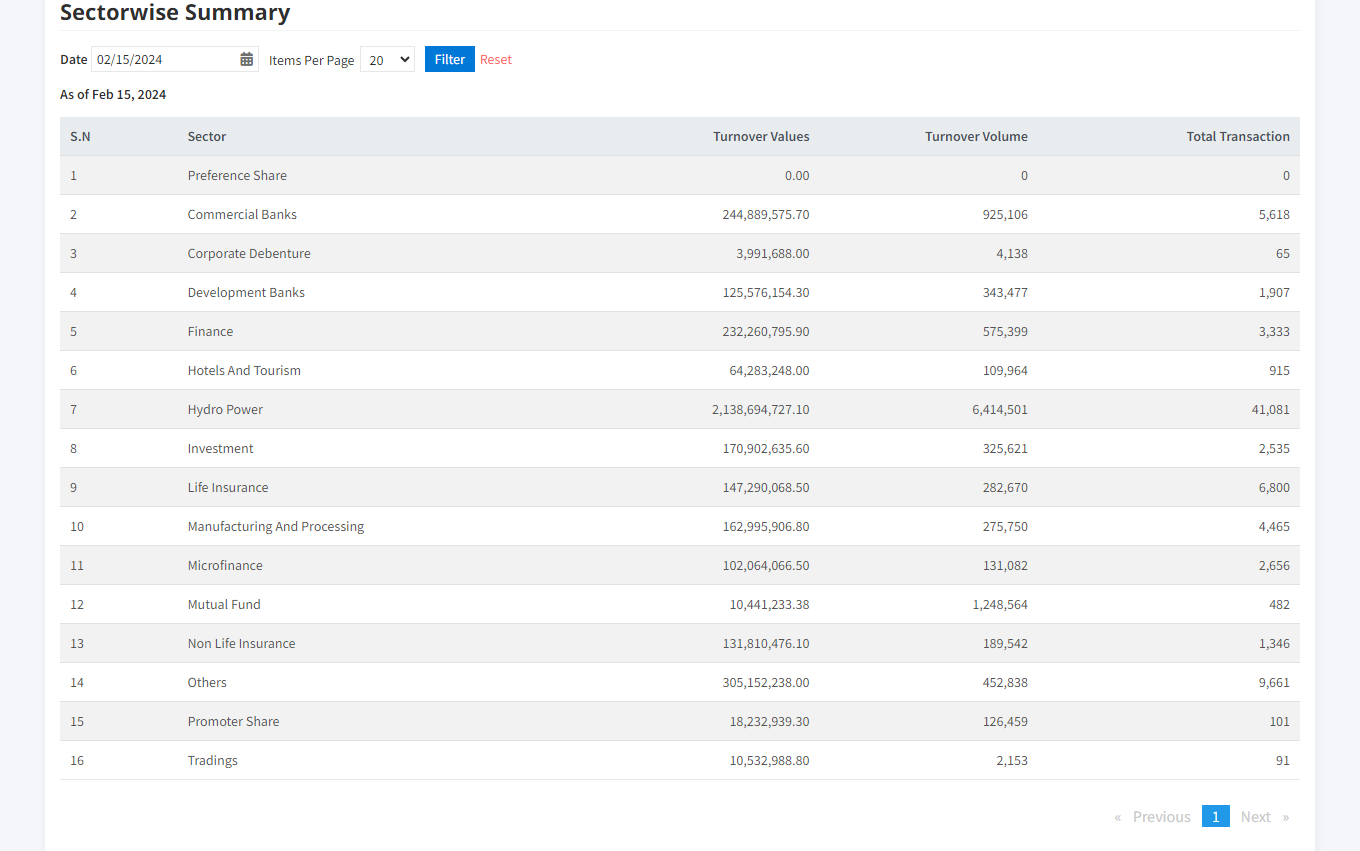Click the Sector column header
Image resolution: width=1360 pixels, height=851 pixels.
coord(207,137)
